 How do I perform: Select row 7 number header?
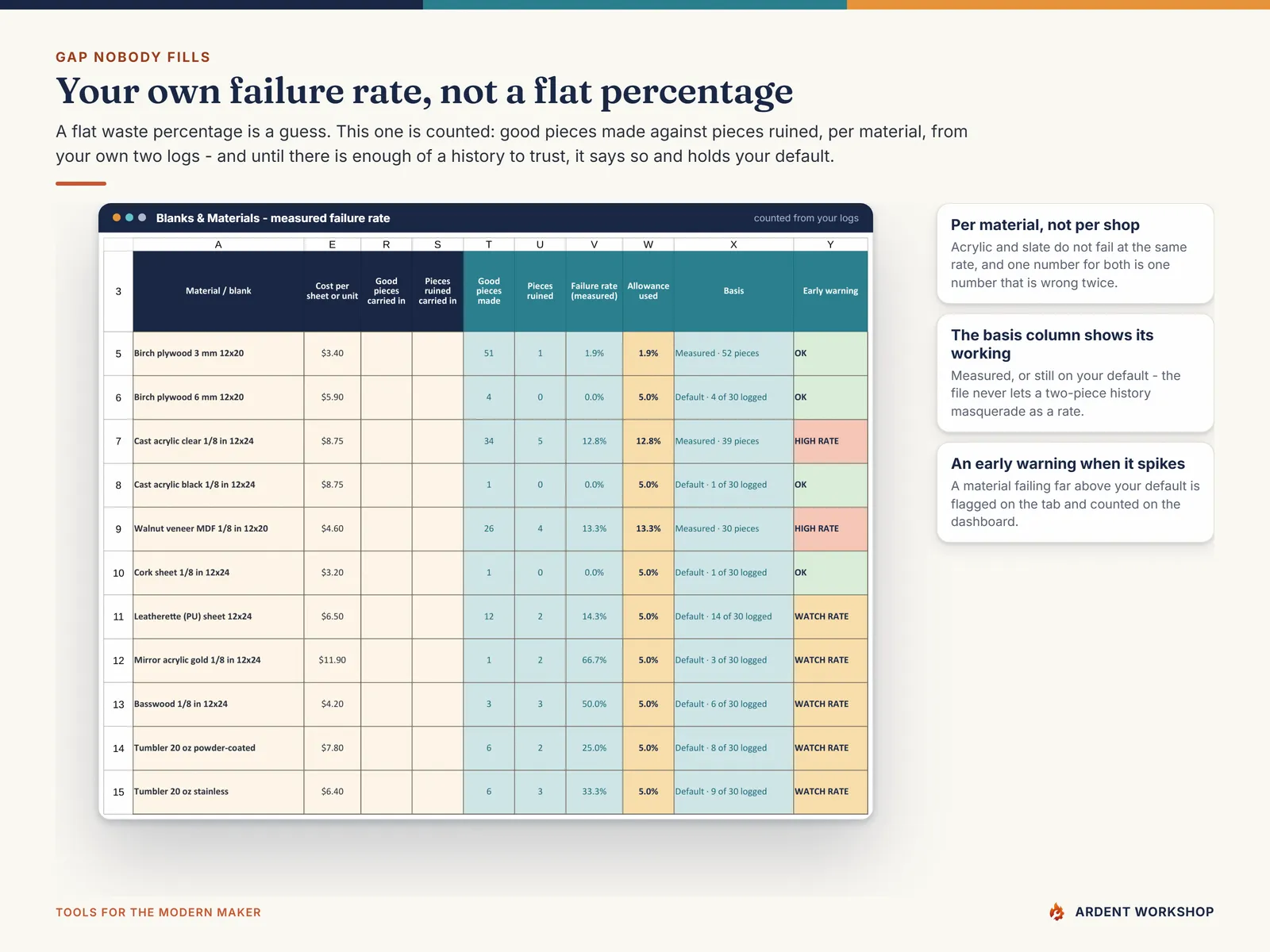(x=118, y=441)
